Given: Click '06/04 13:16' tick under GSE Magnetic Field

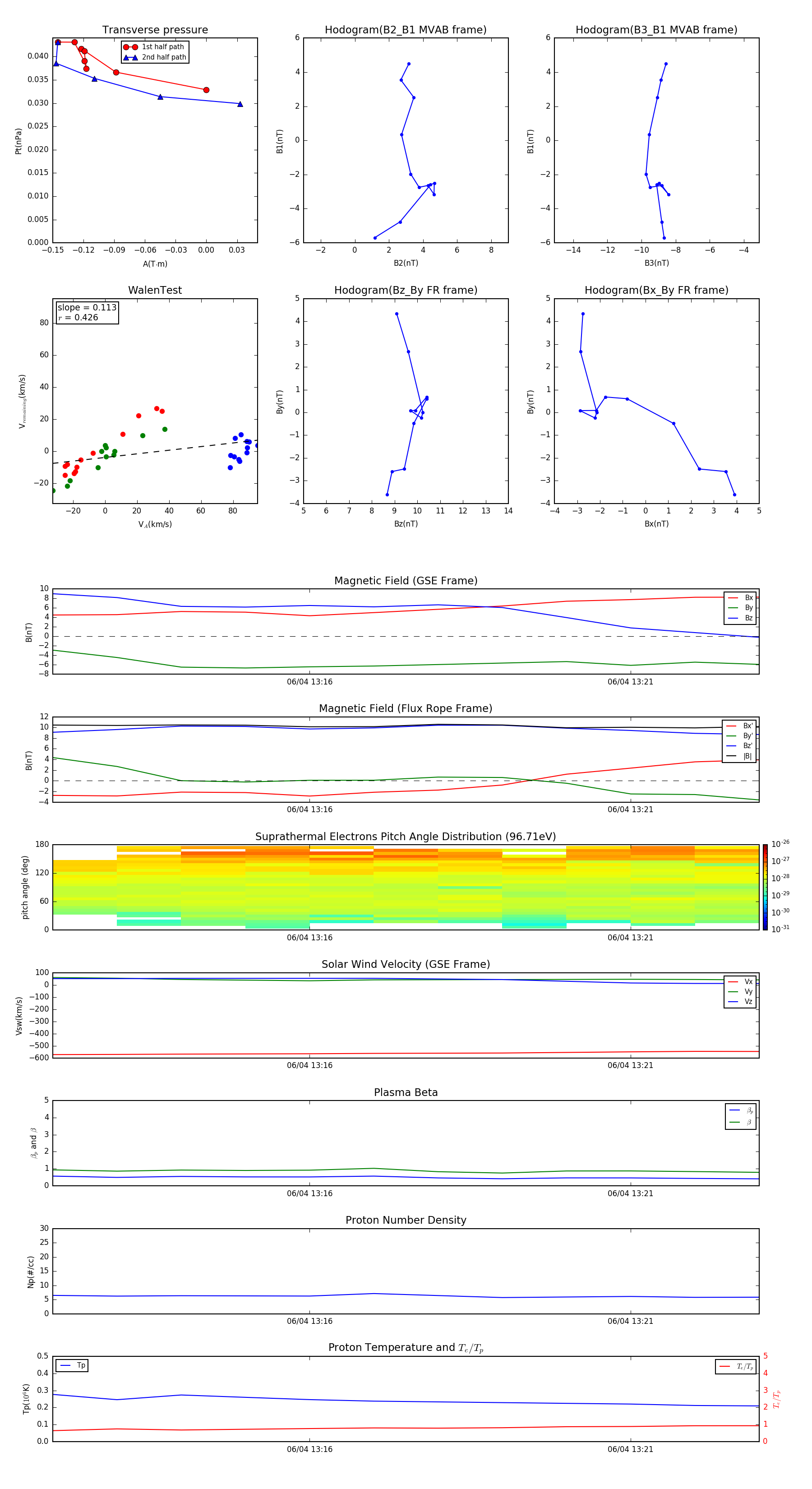Looking at the screenshot, I should tap(310, 682).
